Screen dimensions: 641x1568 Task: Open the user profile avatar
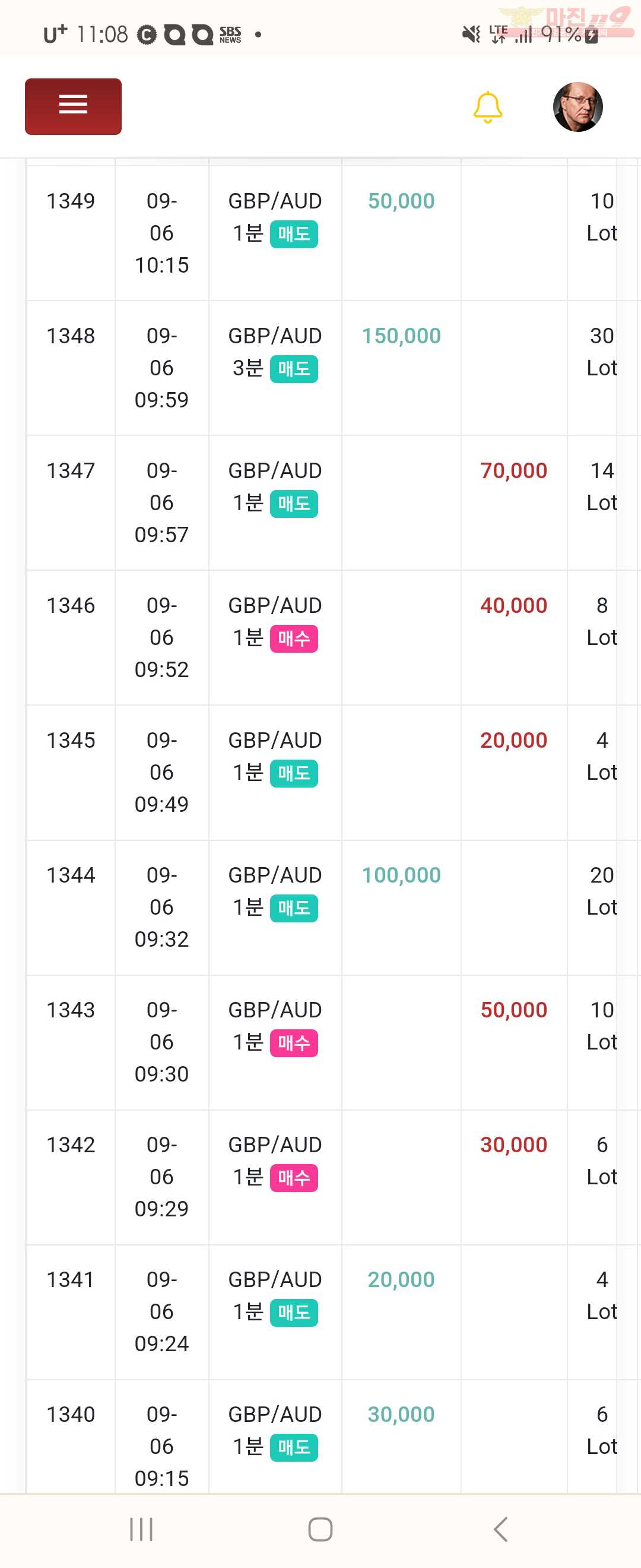[577, 106]
